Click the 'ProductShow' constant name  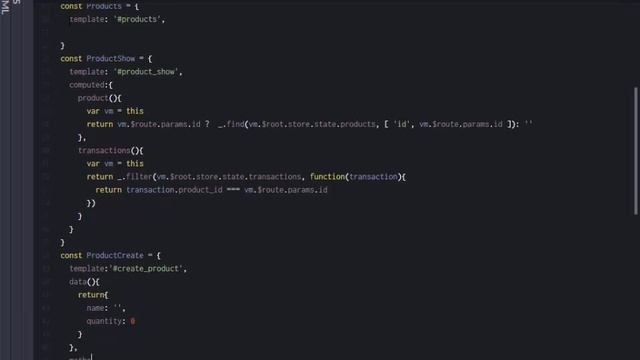tap(111, 58)
